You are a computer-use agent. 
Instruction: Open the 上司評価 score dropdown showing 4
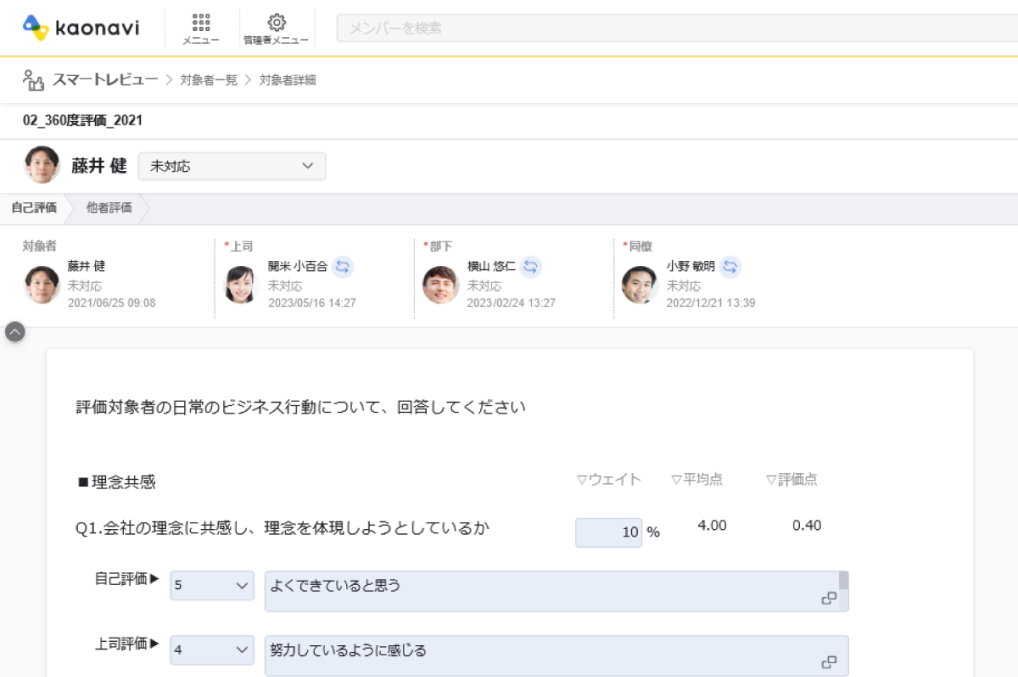pos(210,650)
